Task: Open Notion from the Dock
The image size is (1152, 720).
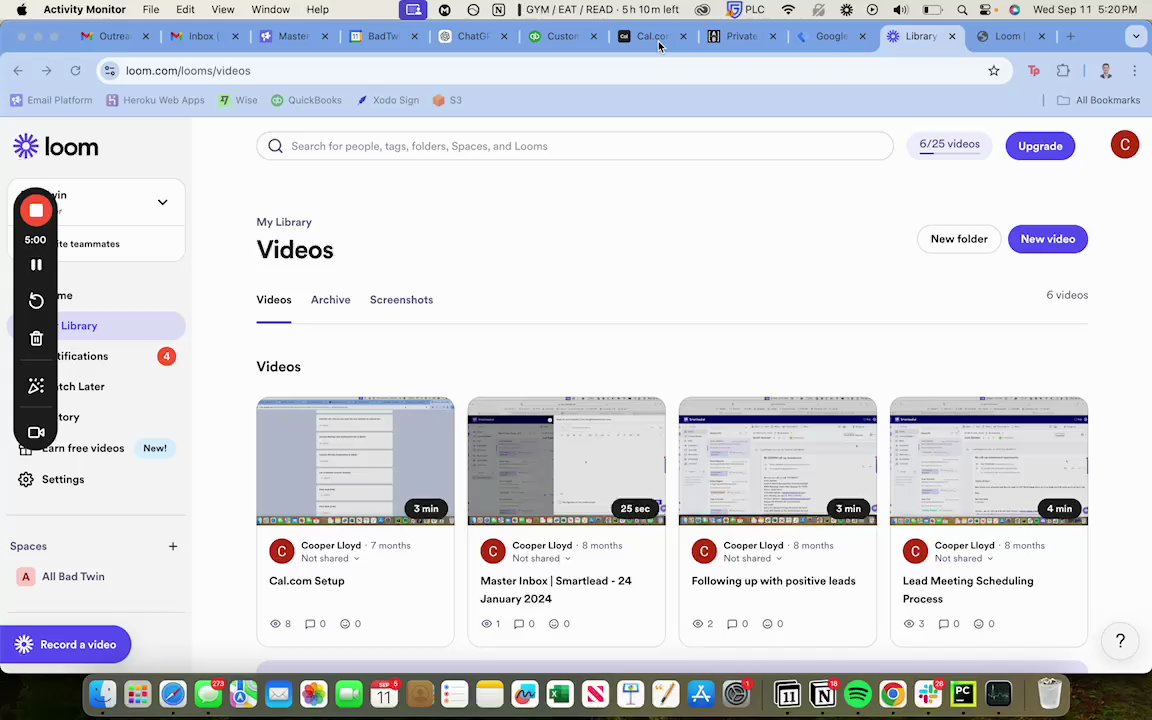Action: tap(823, 693)
